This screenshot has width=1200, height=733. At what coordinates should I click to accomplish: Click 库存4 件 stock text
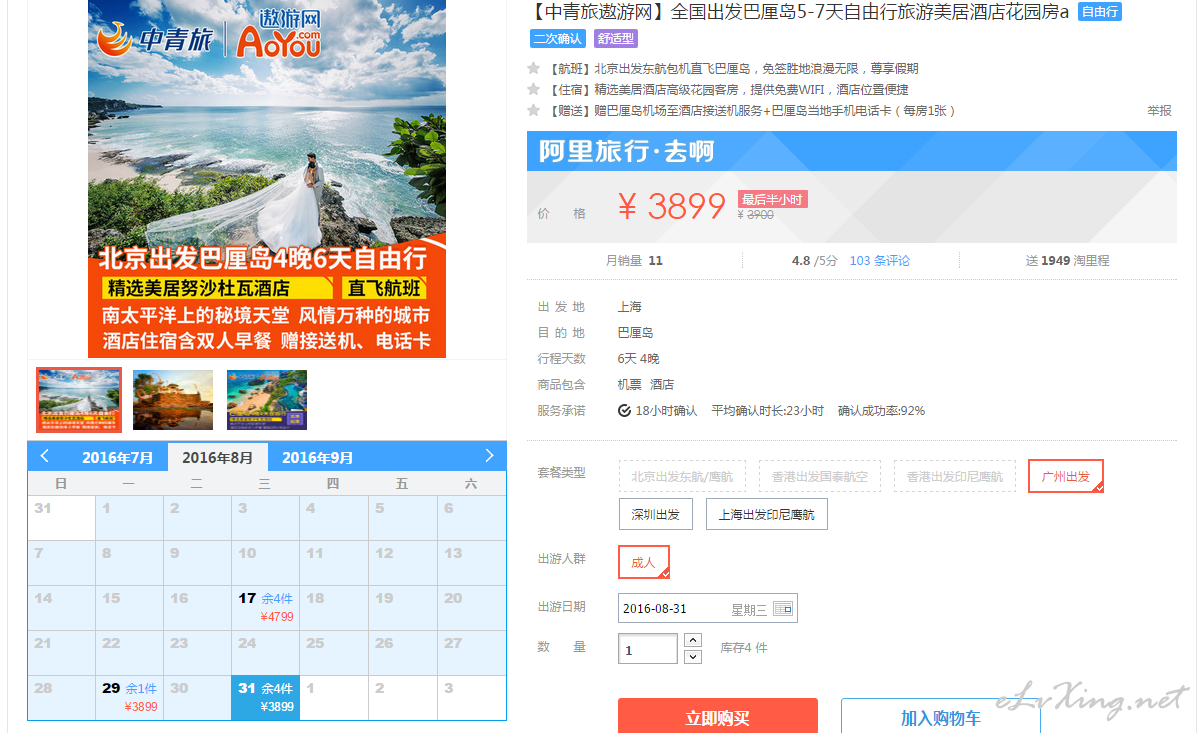[x=744, y=648]
